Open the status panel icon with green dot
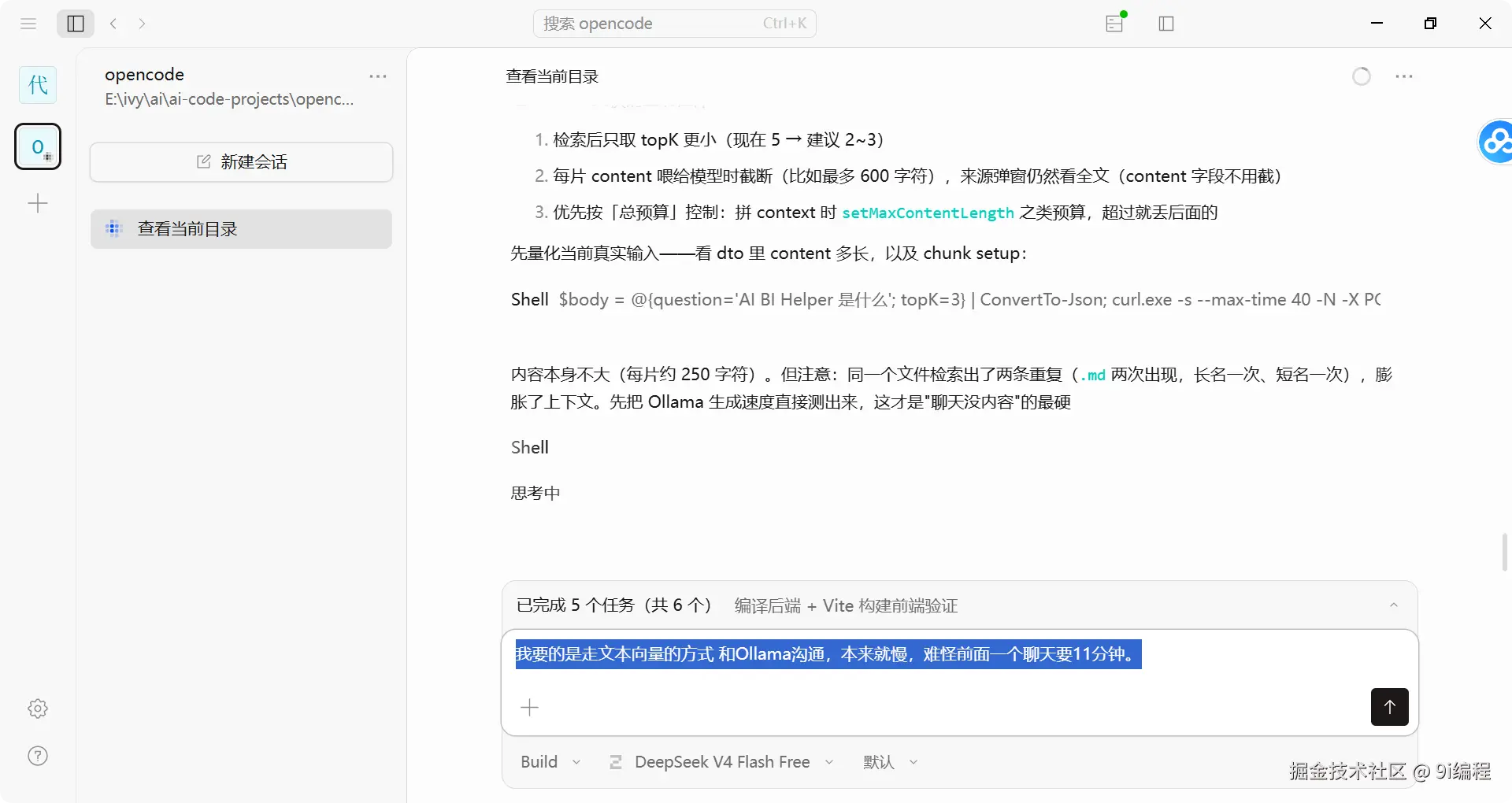This screenshot has height=803, width=1512. [x=1115, y=23]
